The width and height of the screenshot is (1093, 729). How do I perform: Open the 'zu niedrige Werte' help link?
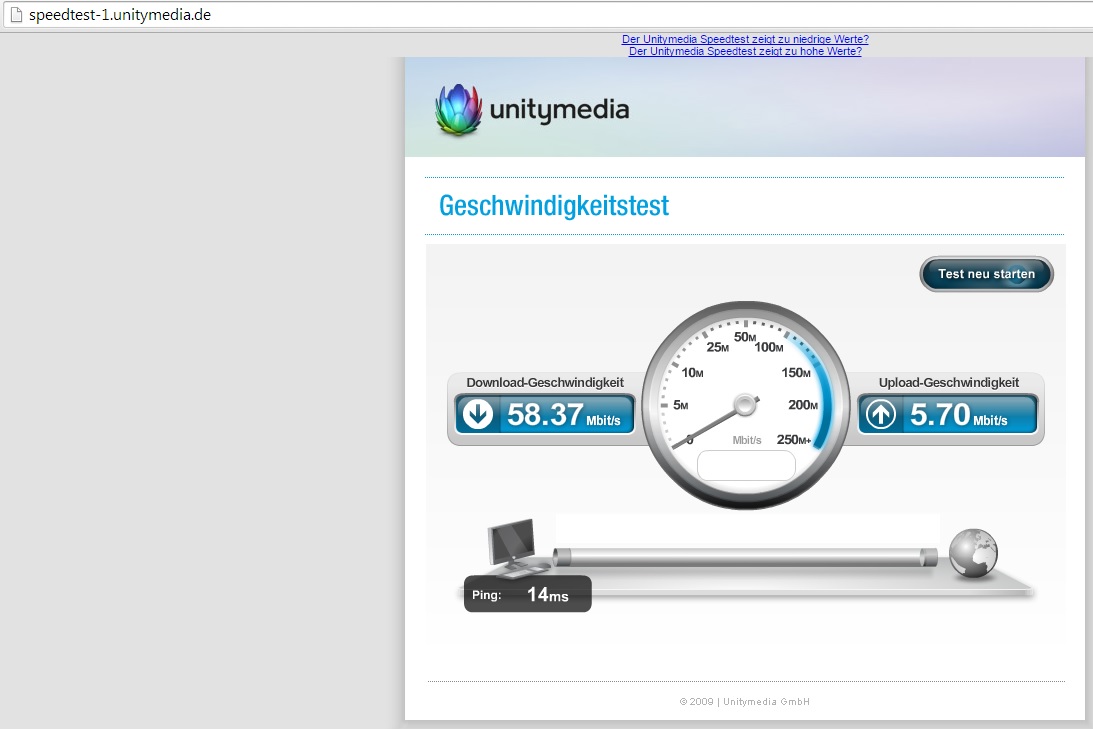pyautogui.click(x=745, y=39)
